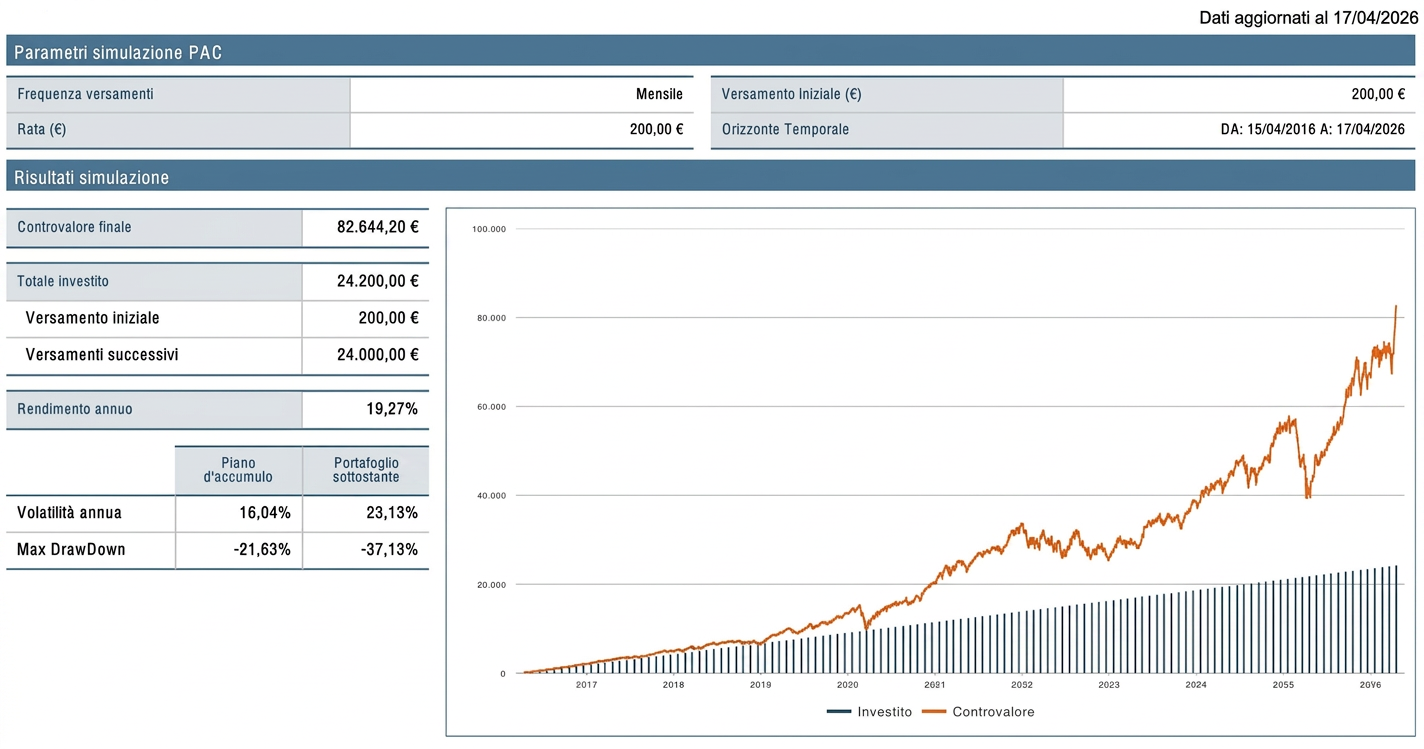Viewport: 1424px width, 749px height.
Task: Click the dark blue Investito legend line
Action: pos(839,712)
